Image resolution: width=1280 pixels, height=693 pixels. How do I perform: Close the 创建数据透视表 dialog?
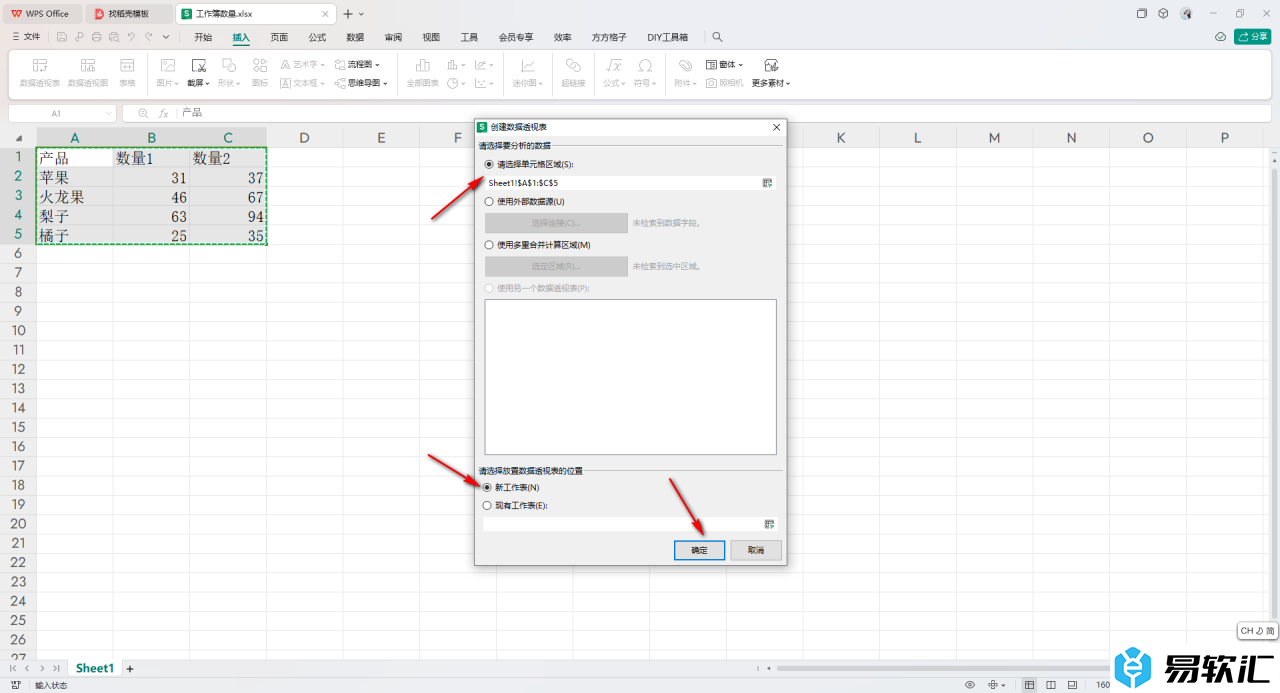click(776, 127)
